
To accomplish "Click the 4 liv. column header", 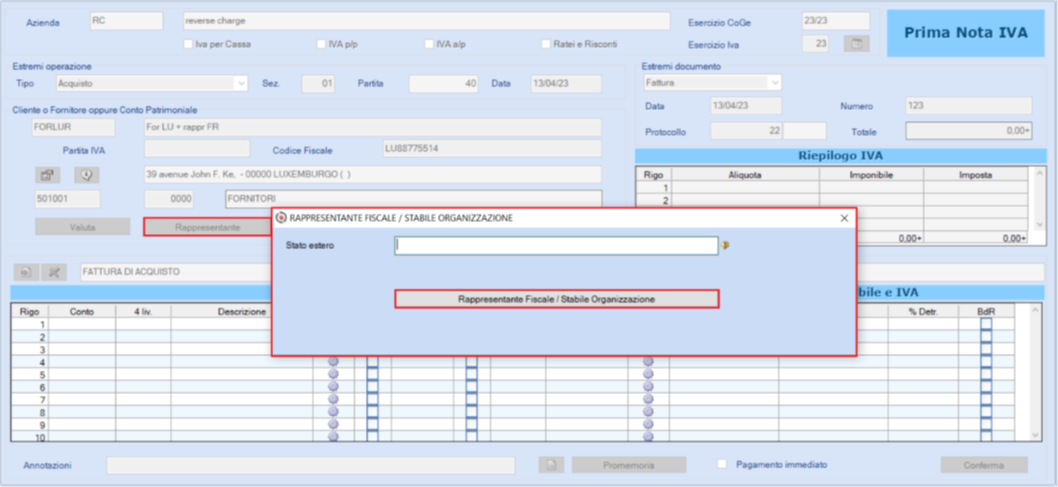I will [x=143, y=311].
